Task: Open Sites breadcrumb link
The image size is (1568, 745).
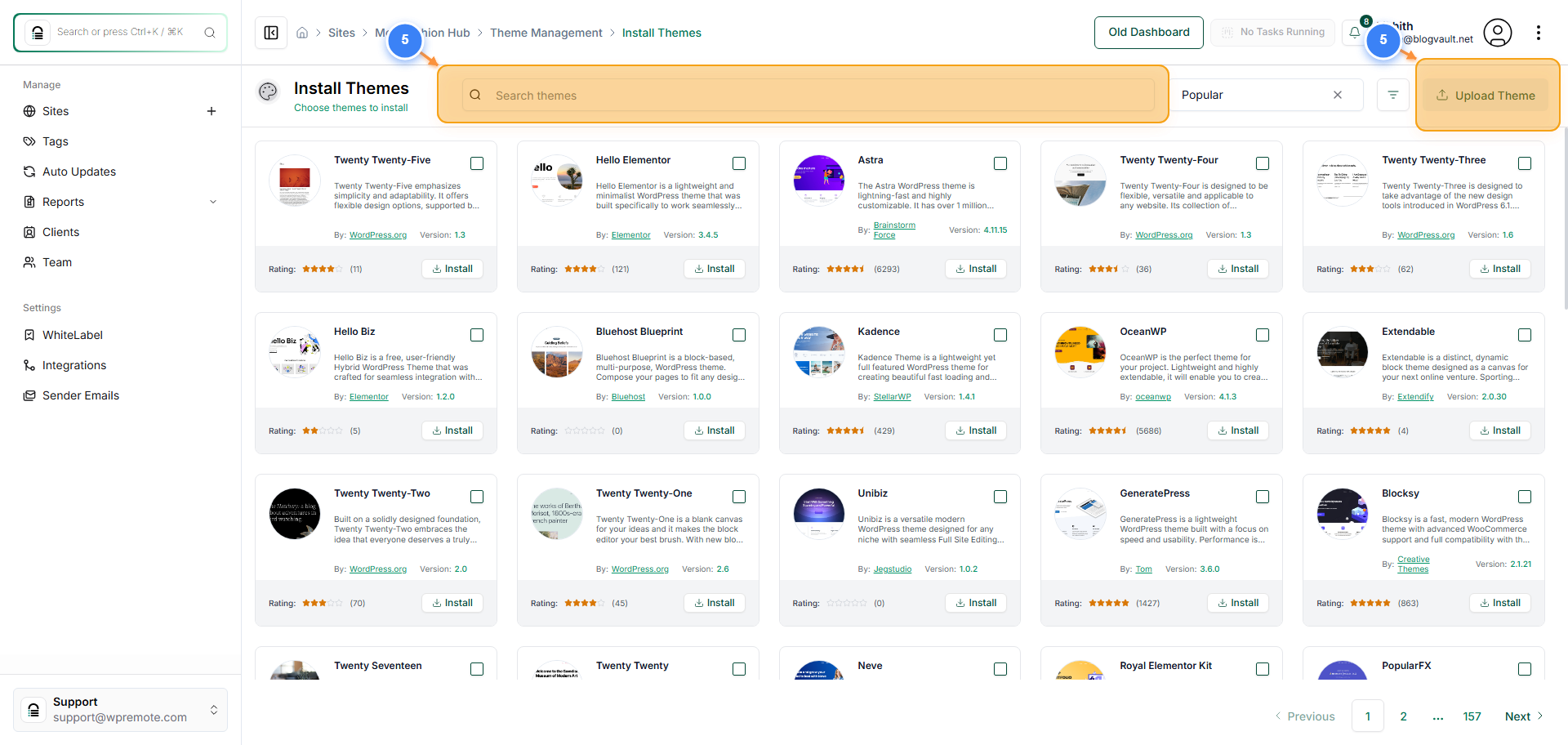Action: tap(341, 33)
